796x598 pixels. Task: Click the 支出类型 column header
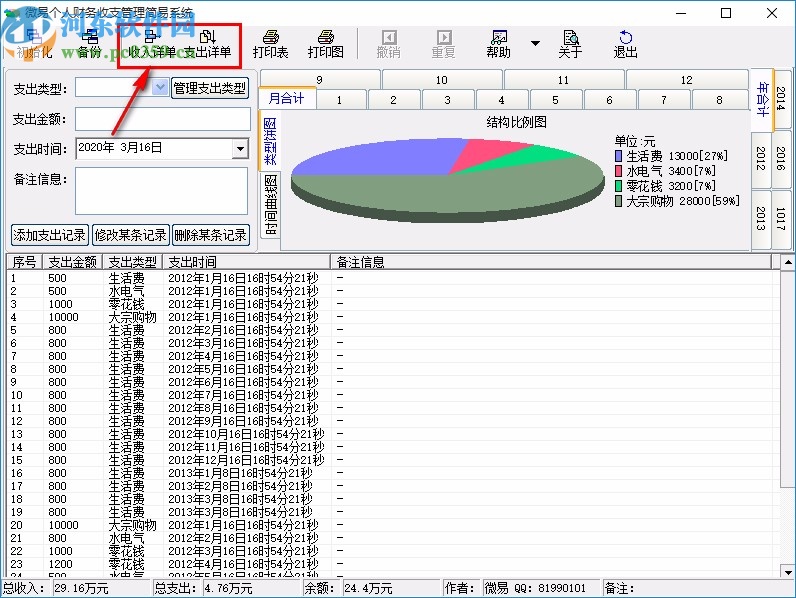point(132,262)
